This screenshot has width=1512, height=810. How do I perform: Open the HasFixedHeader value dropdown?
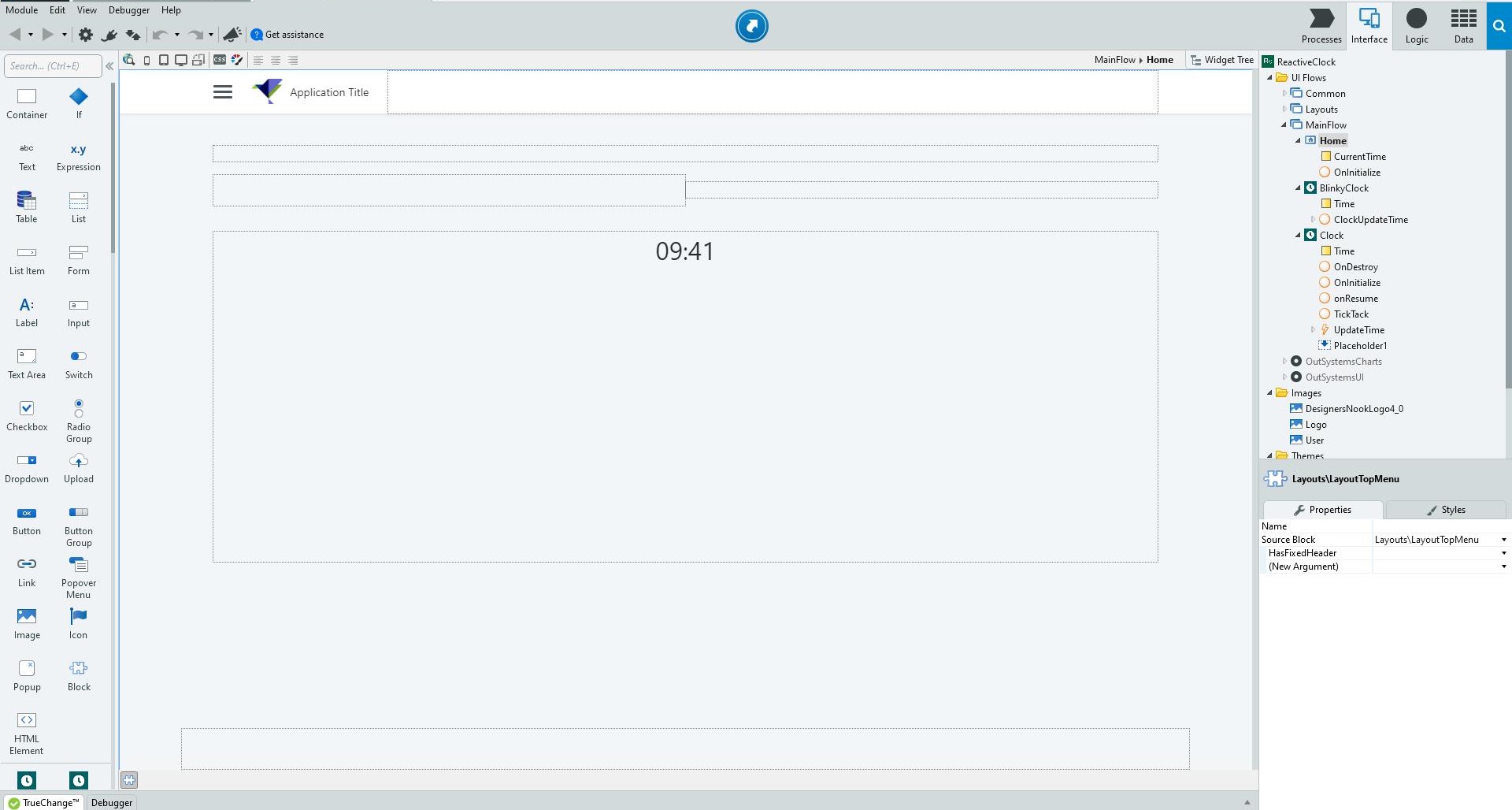point(1503,553)
